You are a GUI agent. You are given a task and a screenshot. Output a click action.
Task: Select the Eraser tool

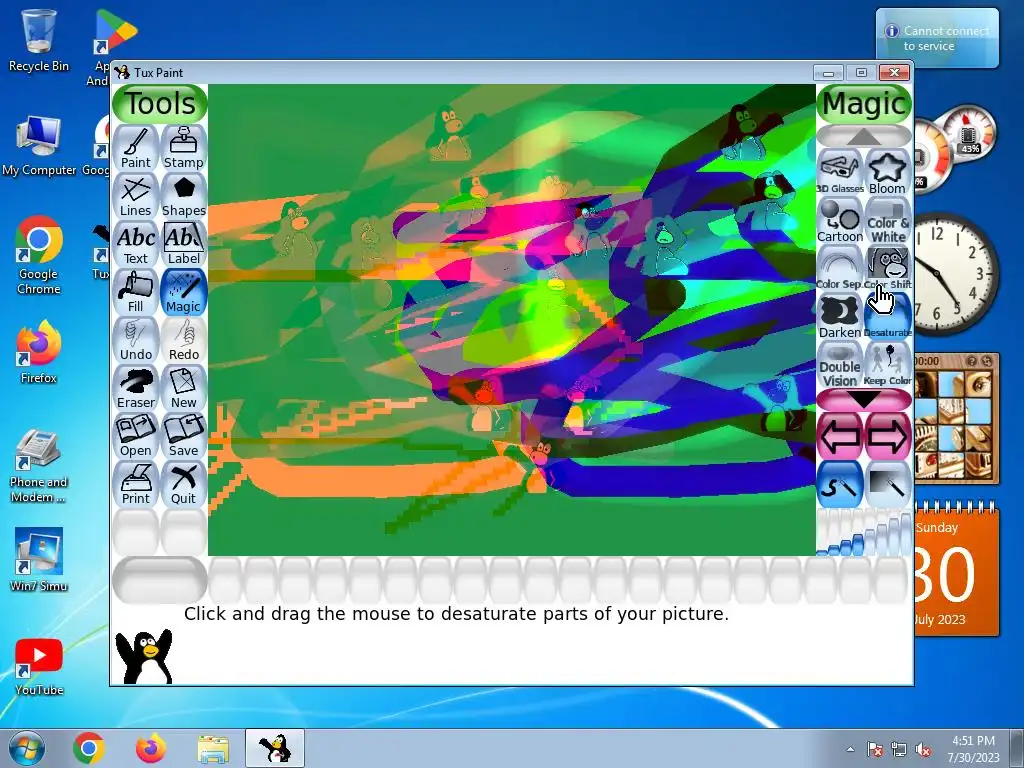(136, 388)
